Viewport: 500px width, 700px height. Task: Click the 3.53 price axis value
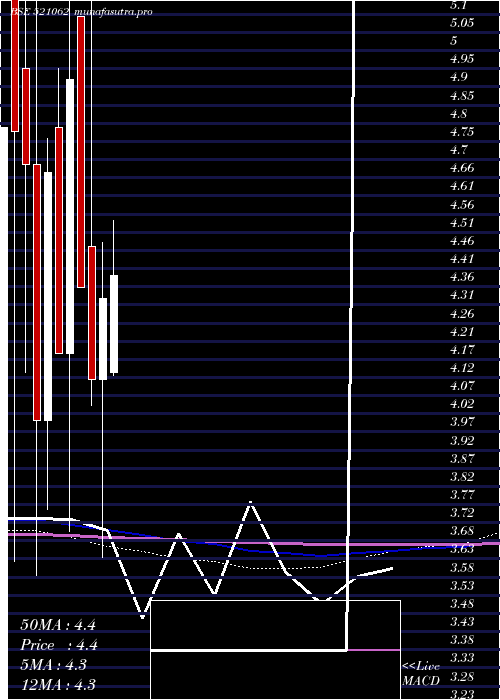[462, 585]
